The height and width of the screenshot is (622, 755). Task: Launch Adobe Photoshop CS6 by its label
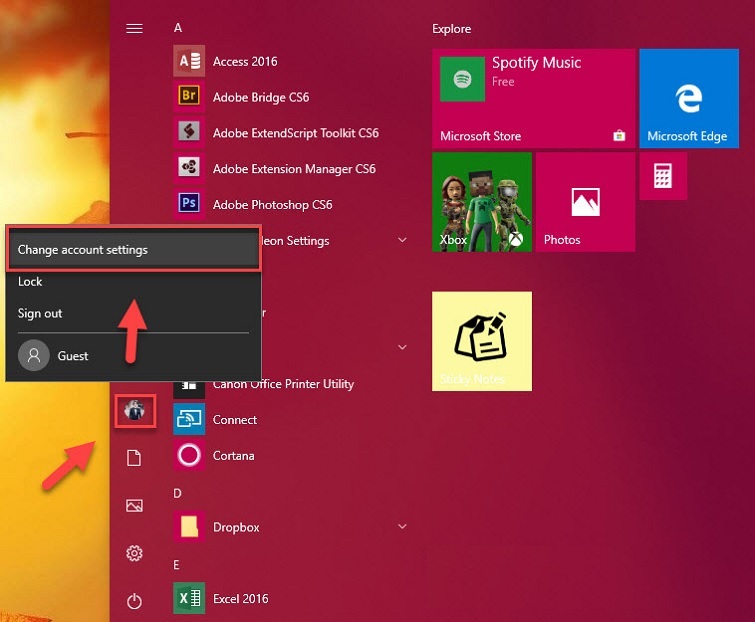pyautogui.click(x=273, y=205)
